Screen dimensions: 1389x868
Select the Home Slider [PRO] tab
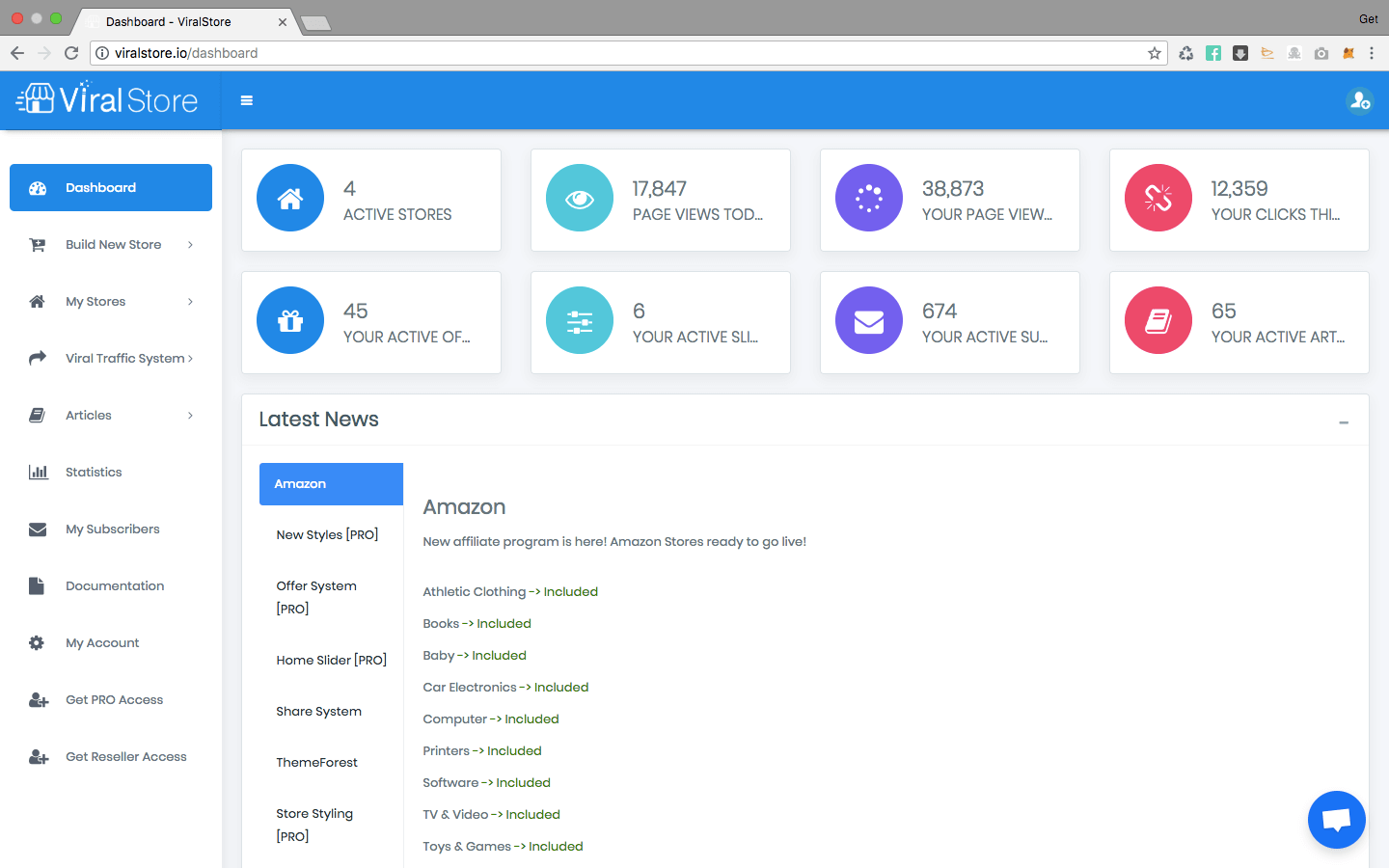pyautogui.click(x=331, y=661)
